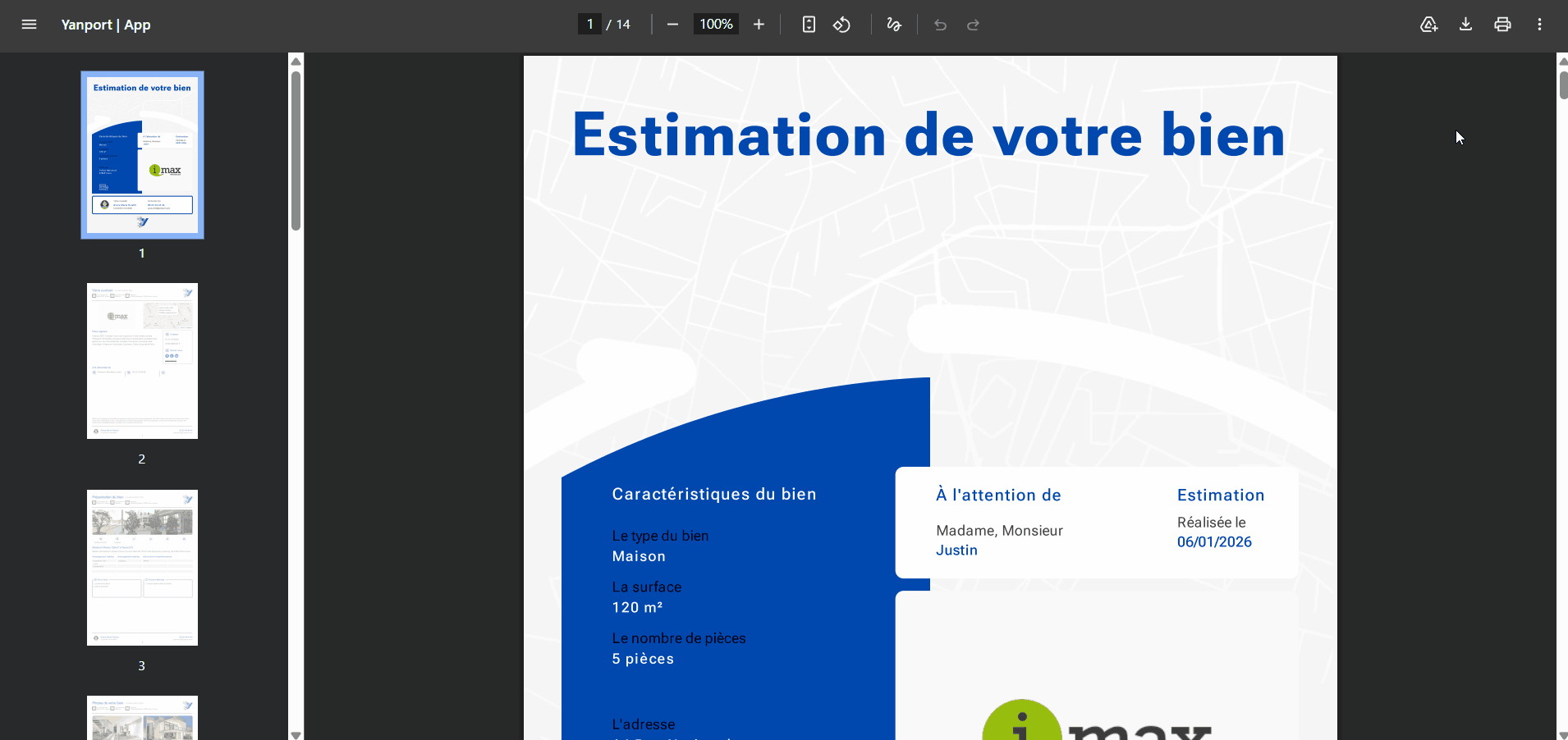
Task: Open page 1 thumbnail
Action: tap(142, 155)
